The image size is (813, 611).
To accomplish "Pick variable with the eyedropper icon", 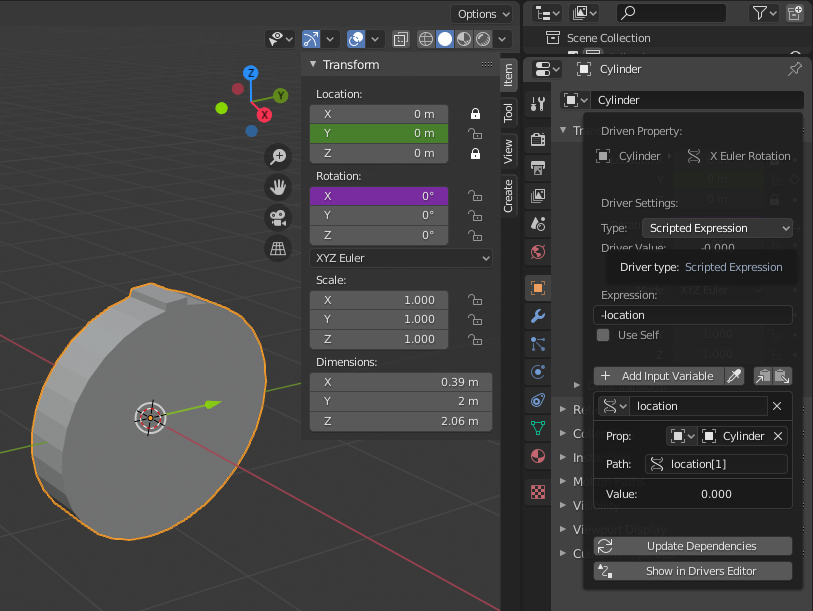I will click(x=734, y=376).
